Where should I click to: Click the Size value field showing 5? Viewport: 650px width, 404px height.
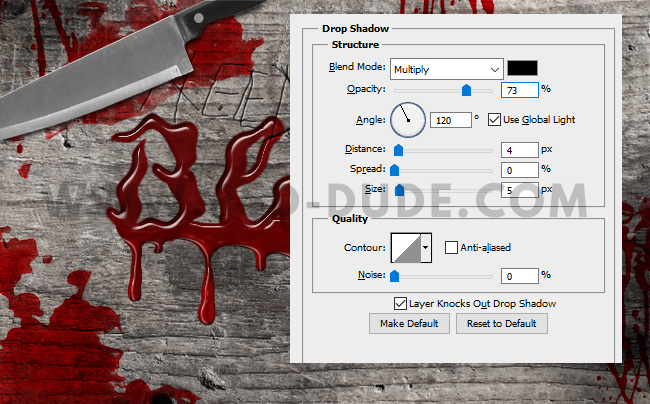[520, 190]
